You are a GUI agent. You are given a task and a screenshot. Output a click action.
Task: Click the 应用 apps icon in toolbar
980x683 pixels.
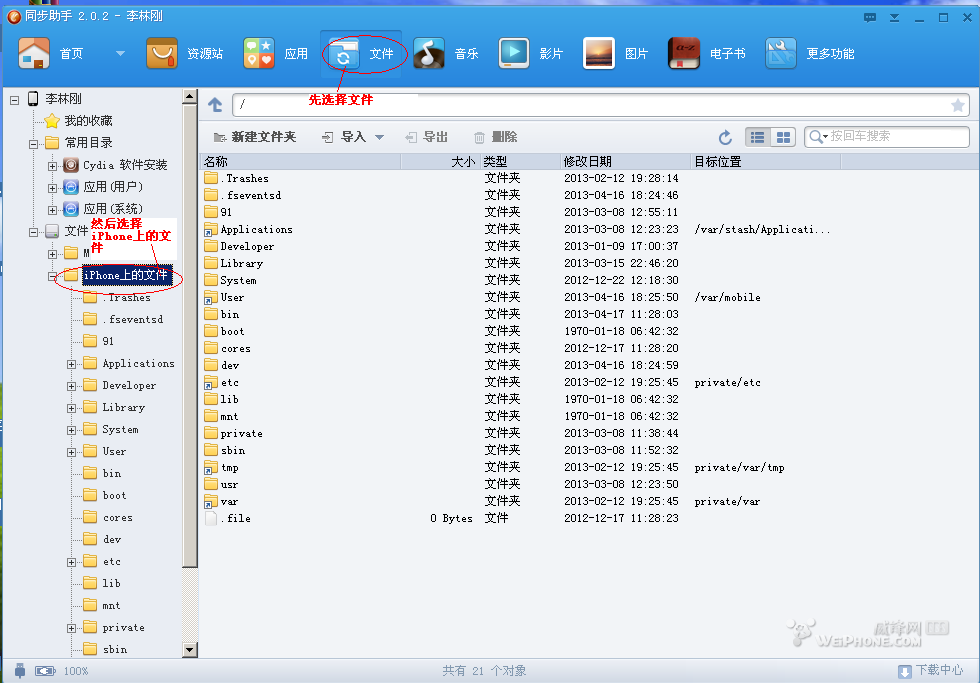pos(259,54)
